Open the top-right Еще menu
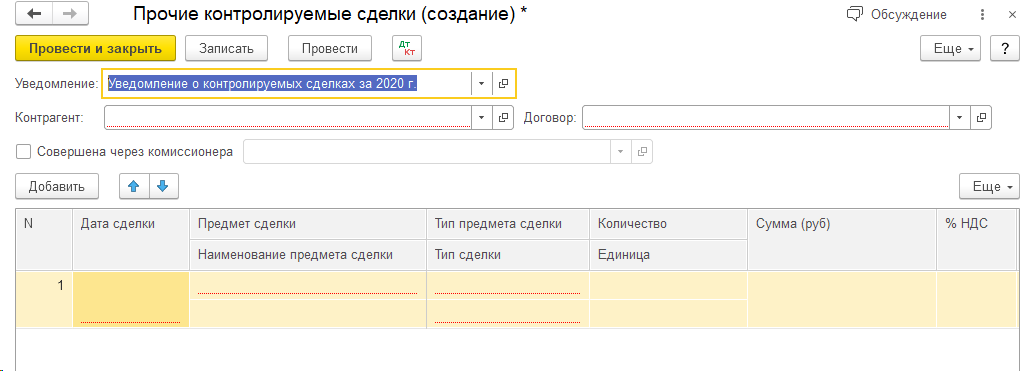This screenshot has width=1029, height=371. pyautogui.click(x=950, y=49)
